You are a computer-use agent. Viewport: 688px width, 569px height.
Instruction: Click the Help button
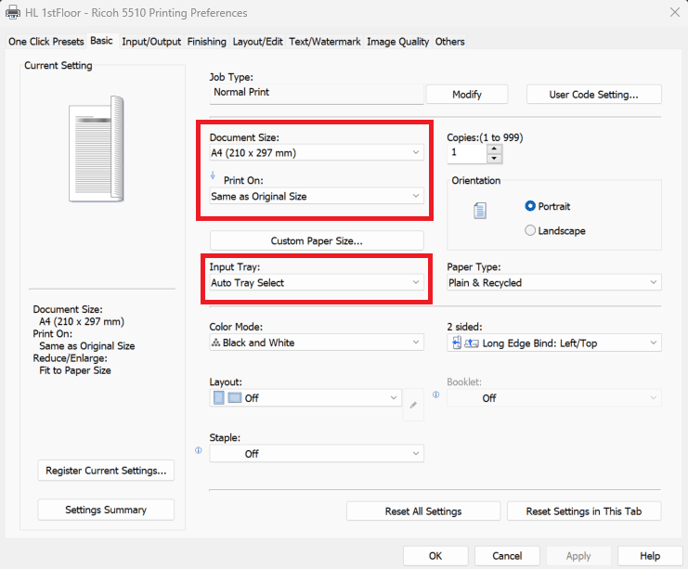pyautogui.click(x=650, y=556)
